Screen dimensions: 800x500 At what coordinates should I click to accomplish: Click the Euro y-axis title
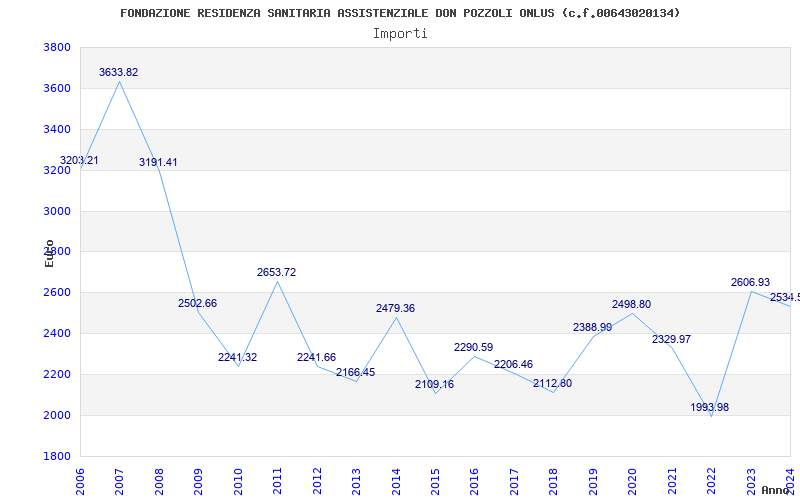(x=49, y=254)
